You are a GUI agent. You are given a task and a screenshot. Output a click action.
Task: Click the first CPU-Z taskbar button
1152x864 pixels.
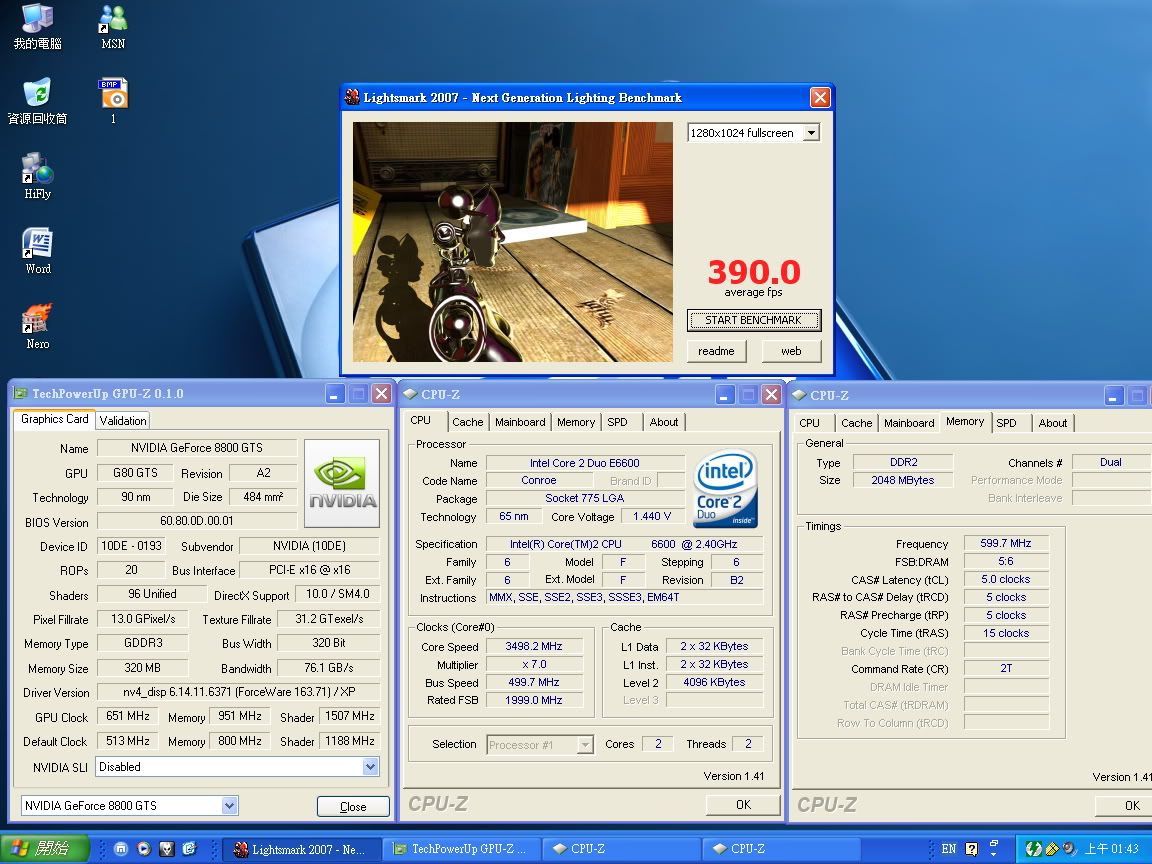pos(621,849)
